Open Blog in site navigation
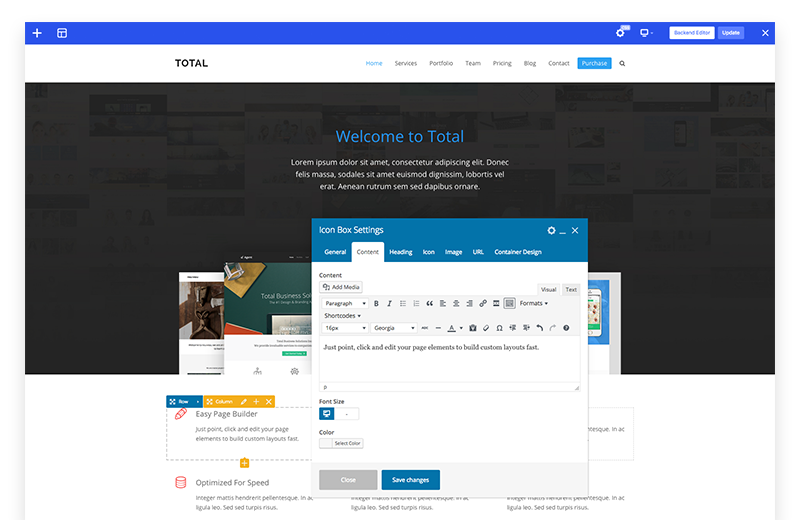Viewport: 800px width, 520px height. [530, 63]
